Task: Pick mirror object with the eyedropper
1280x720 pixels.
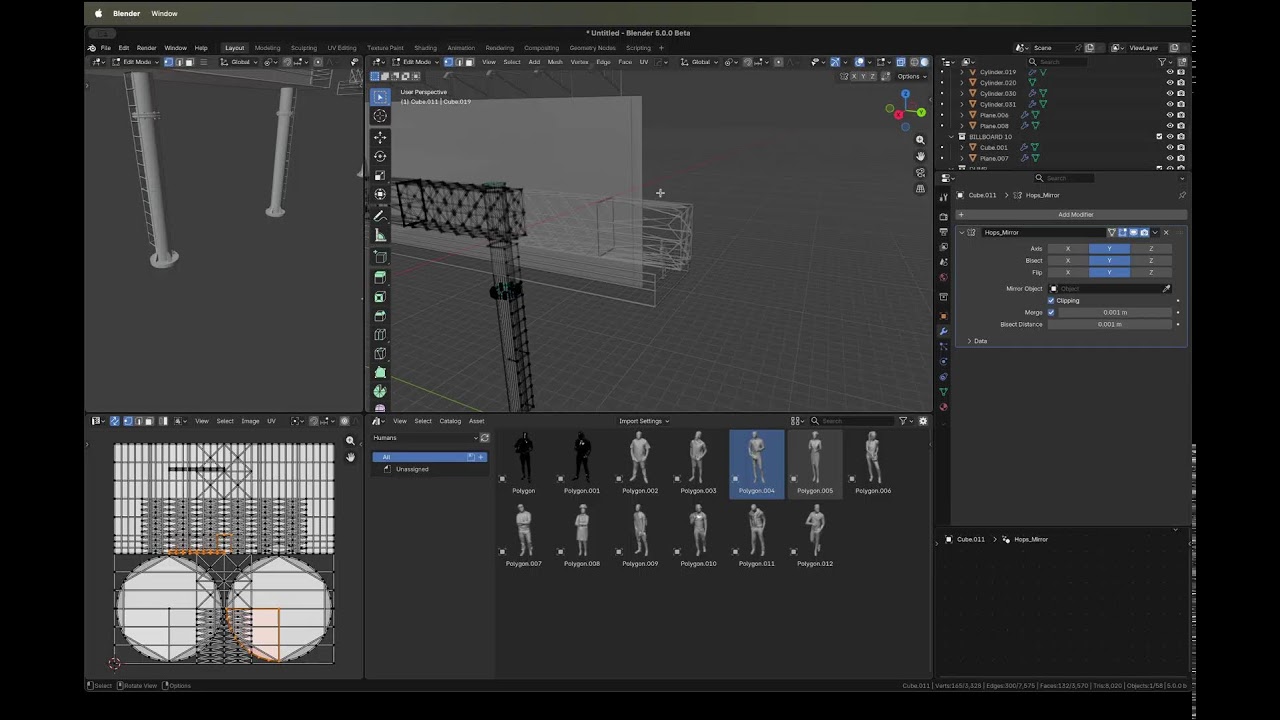Action: (x=1166, y=288)
